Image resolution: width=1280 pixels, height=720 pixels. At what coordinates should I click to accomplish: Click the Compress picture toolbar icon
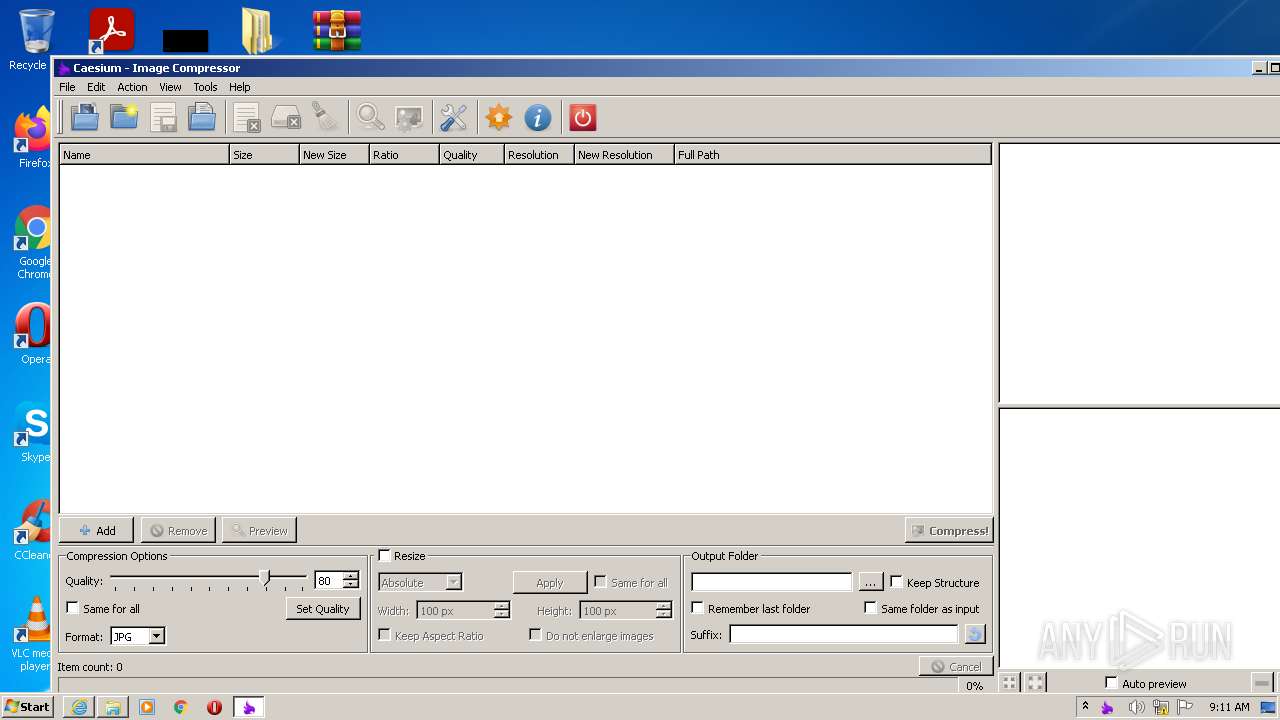[x=409, y=118]
